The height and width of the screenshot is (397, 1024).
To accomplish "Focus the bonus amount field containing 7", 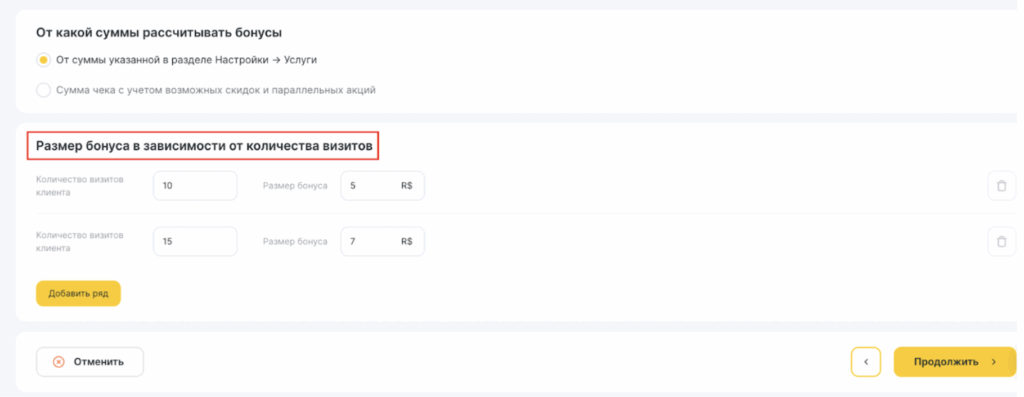I will tap(383, 242).
